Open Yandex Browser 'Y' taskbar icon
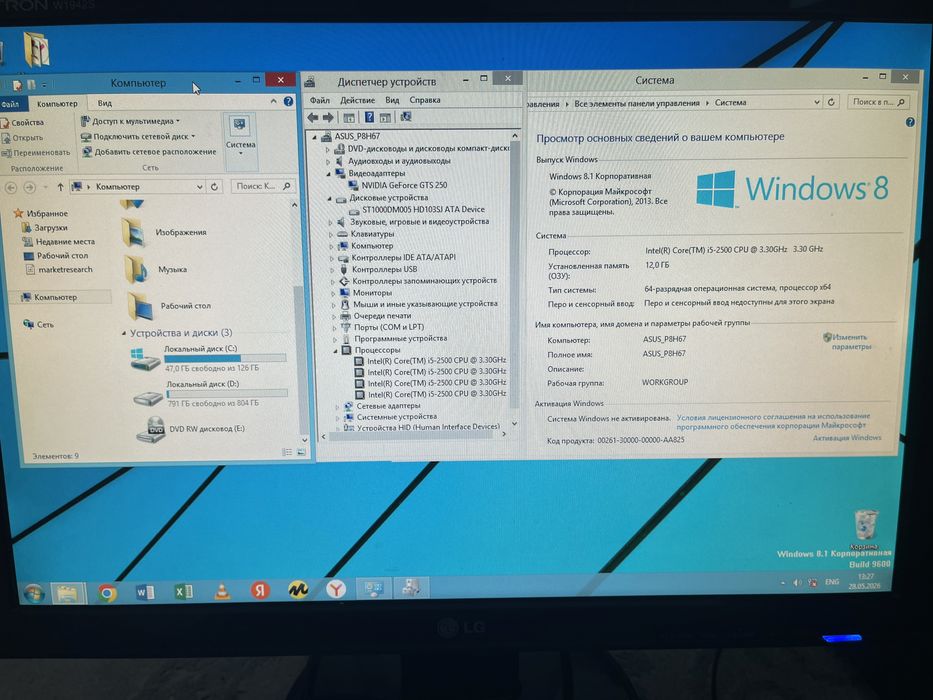 (336, 589)
